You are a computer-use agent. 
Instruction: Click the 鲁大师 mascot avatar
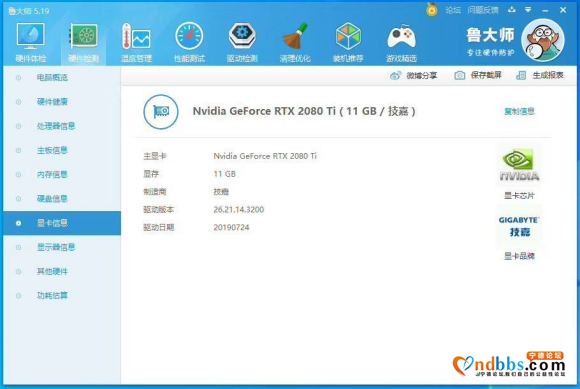coord(543,40)
